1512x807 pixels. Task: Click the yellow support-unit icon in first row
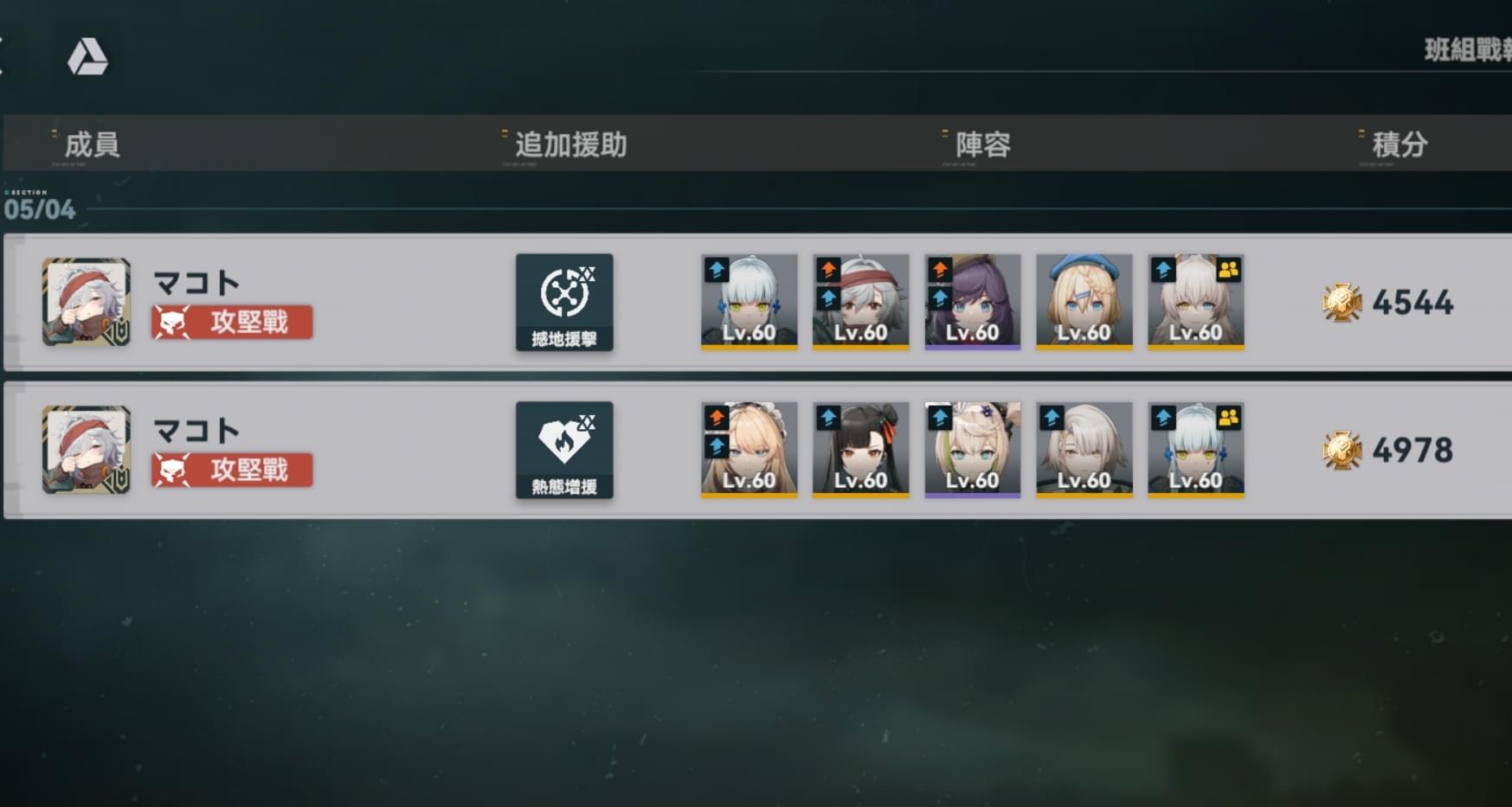1229,270
